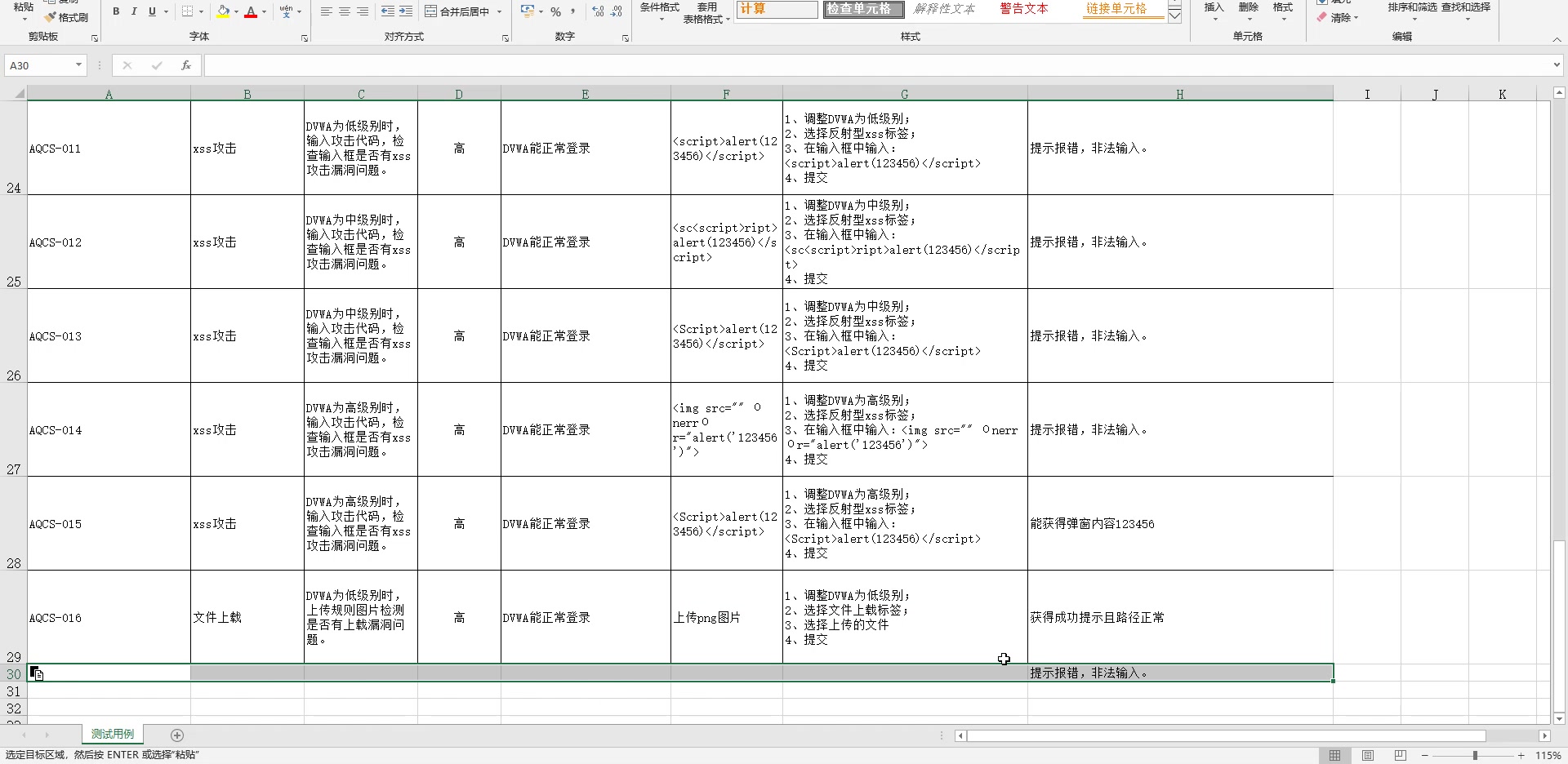Screen dimensions: 1568x764
Task: Increase the indent
Action: point(406,11)
